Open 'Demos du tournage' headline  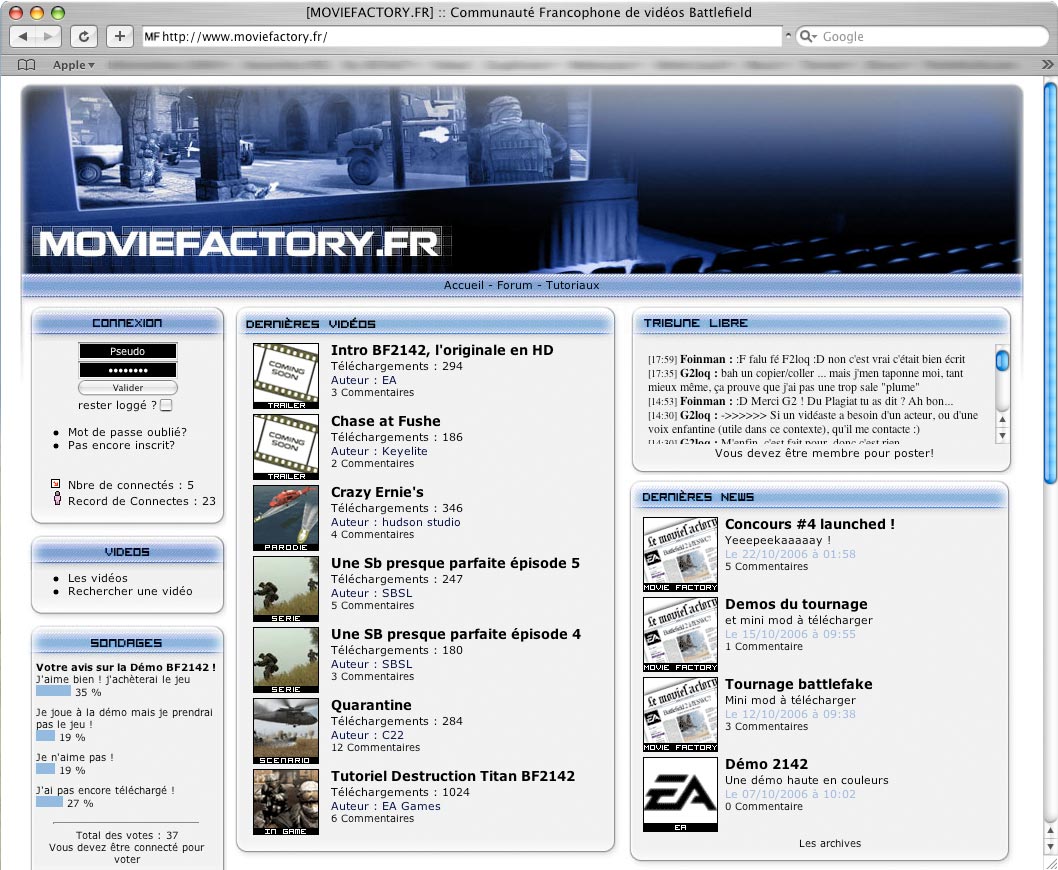click(796, 604)
